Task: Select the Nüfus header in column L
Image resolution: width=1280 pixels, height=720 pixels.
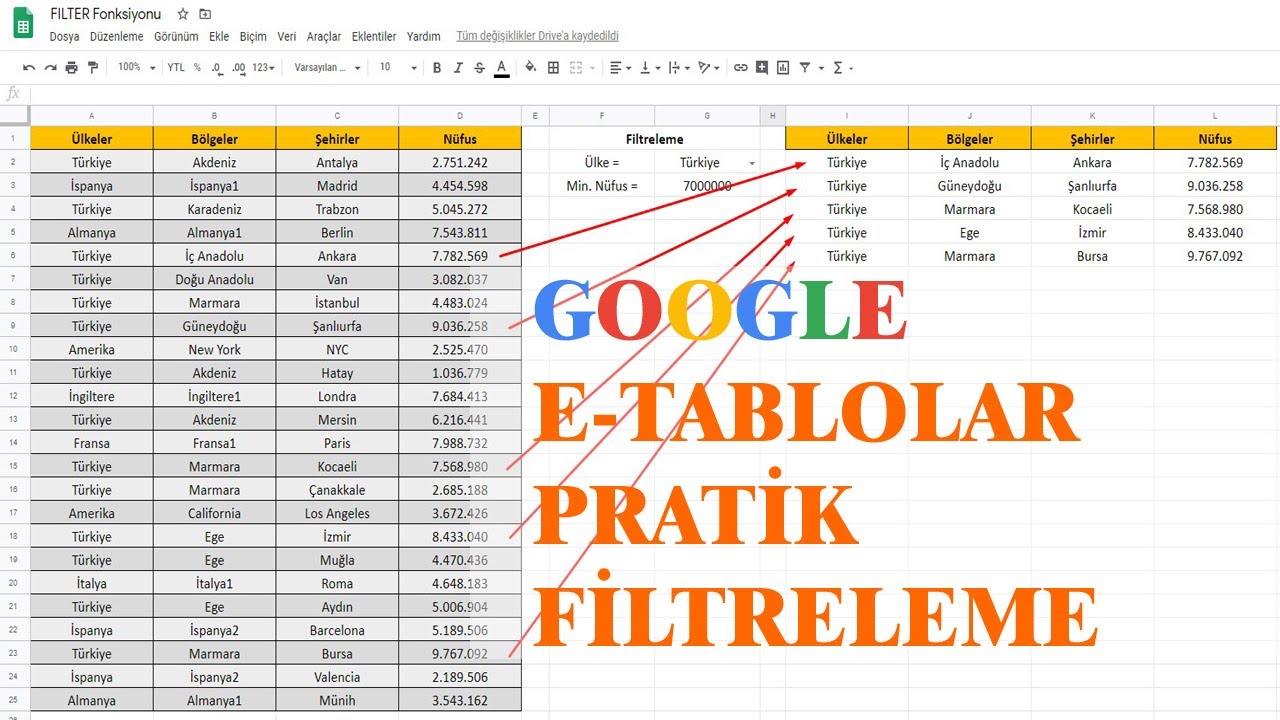Action: coord(1215,139)
